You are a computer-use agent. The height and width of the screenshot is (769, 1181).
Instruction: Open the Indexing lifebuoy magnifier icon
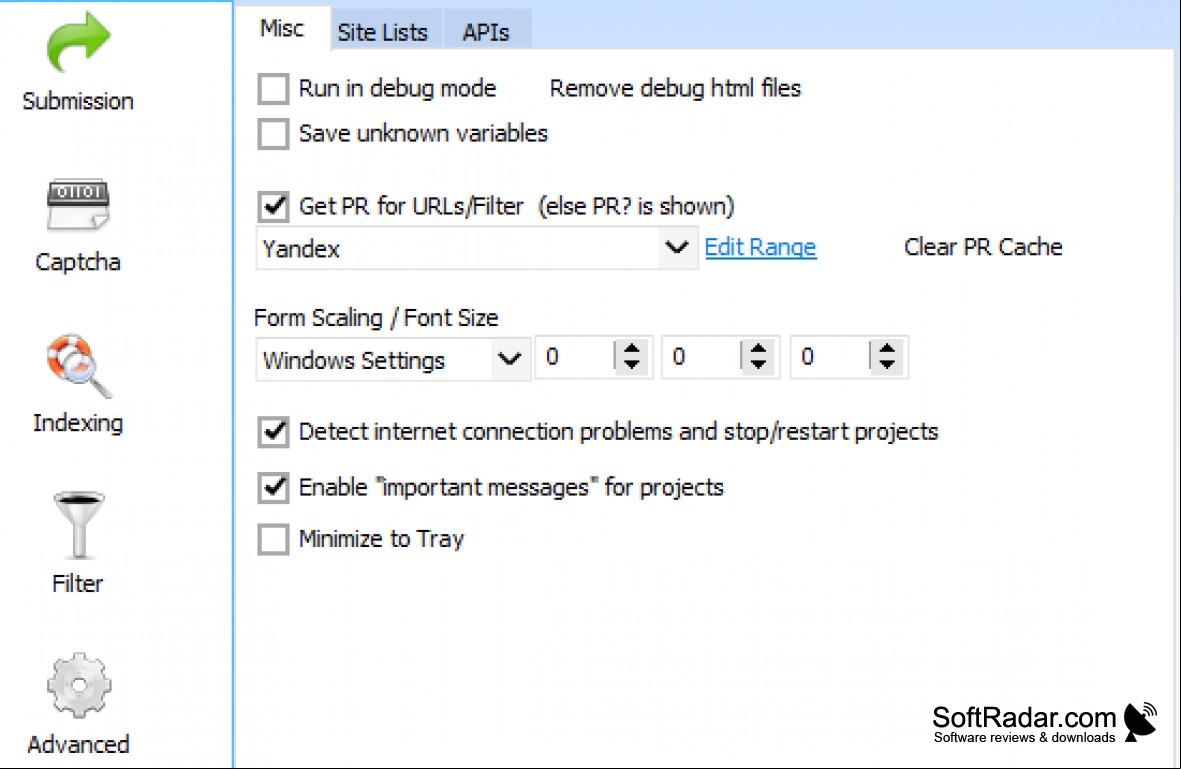tap(78, 366)
